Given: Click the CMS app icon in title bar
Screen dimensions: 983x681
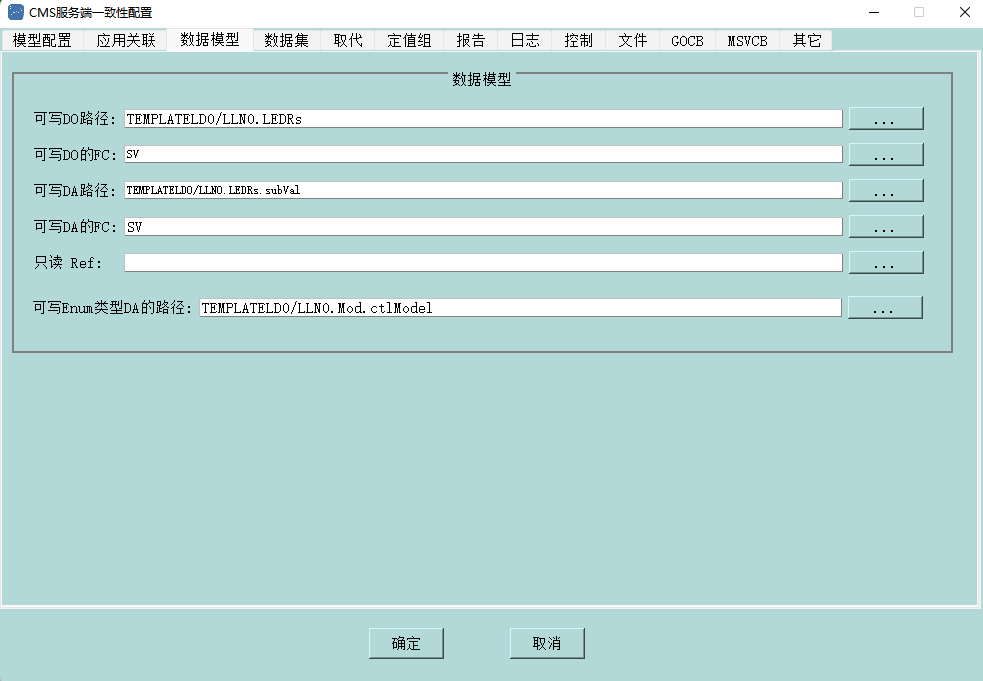Looking at the screenshot, I should [x=16, y=12].
